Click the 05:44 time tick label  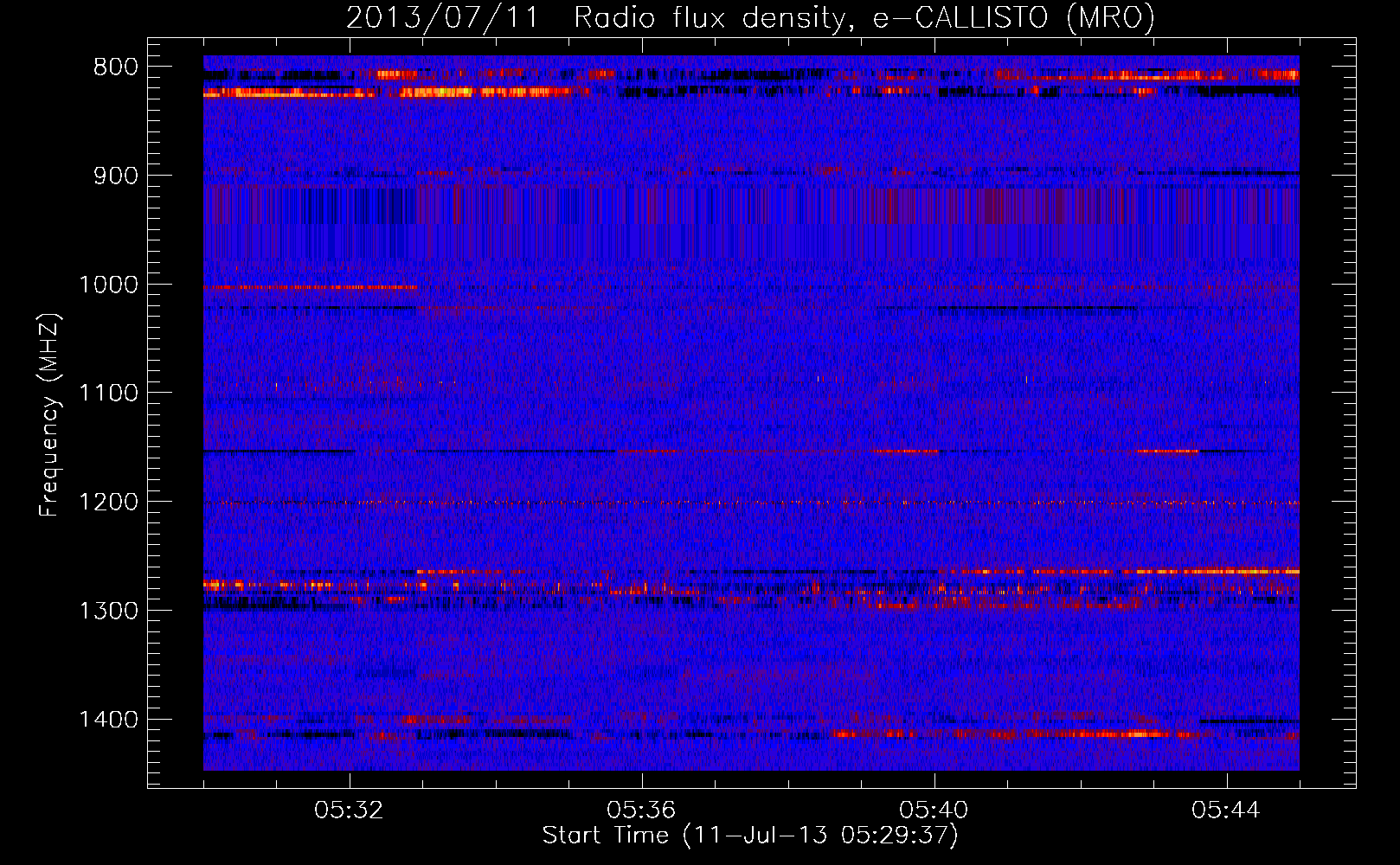(x=1226, y=811)
